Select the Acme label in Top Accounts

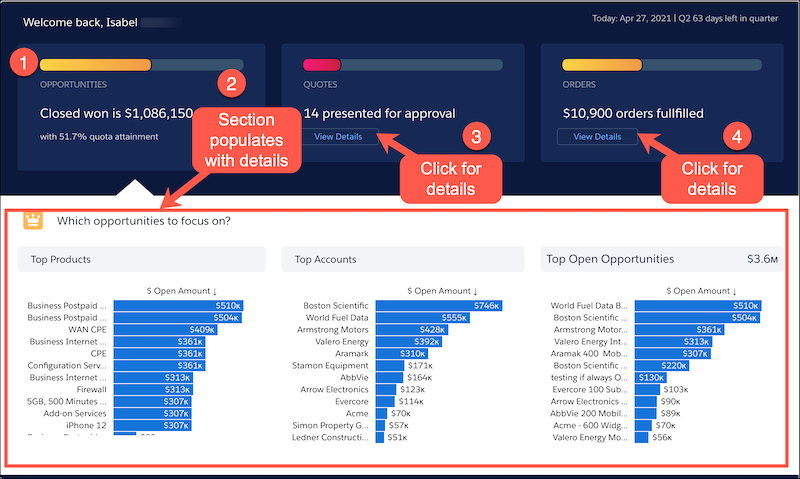357,414
